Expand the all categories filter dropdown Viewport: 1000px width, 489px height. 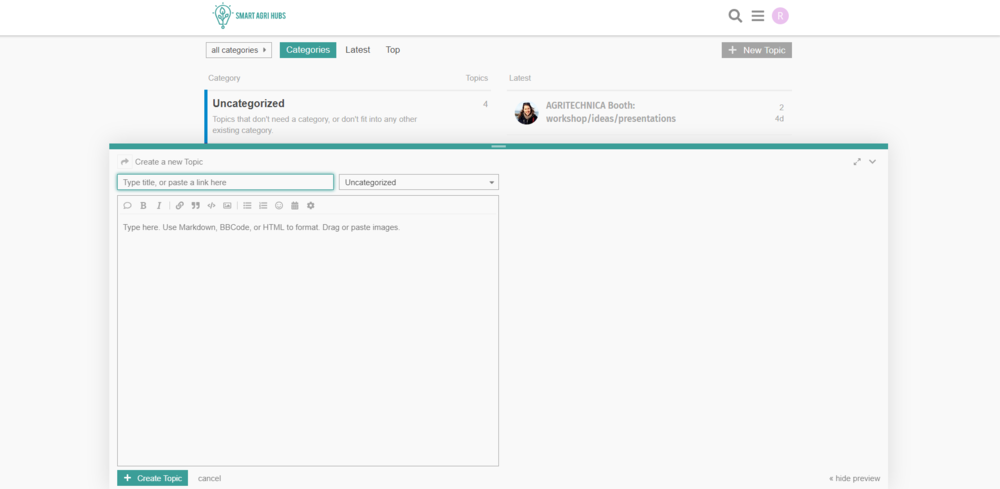coord(239,50)
